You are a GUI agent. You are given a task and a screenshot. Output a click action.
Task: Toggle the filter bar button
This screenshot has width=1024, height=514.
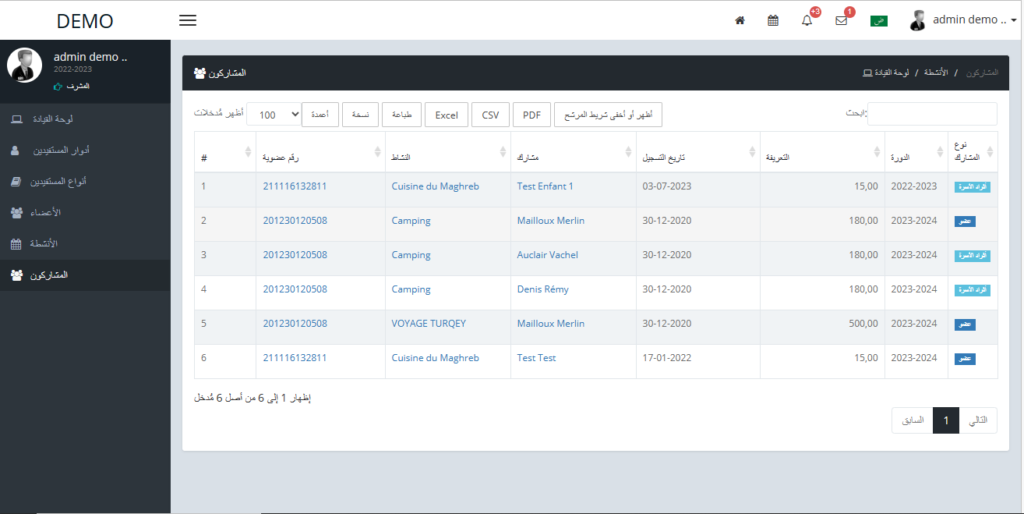(x=609, y=114)
